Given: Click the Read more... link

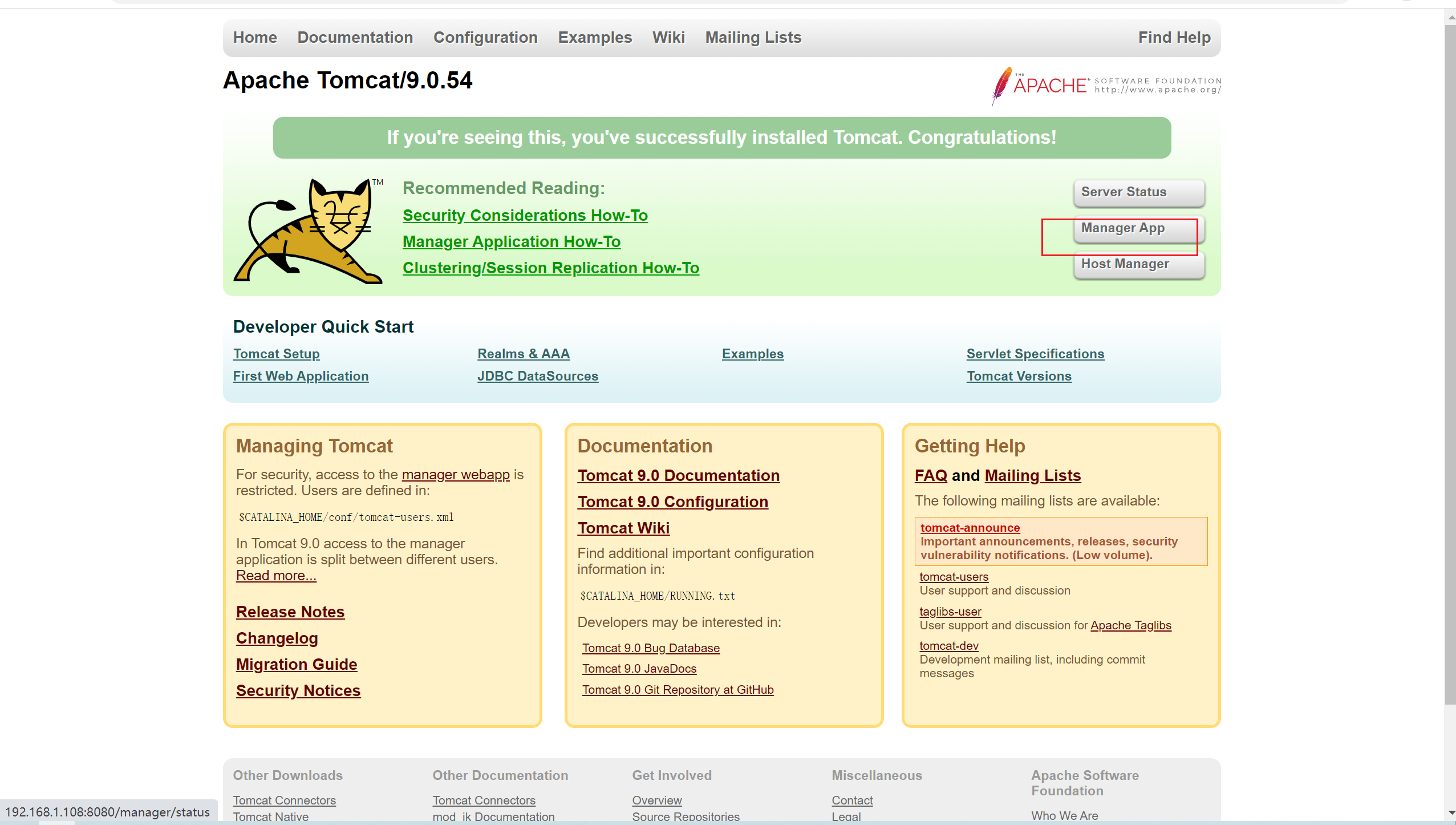Looking at the screenshot, I should point(276,576).
